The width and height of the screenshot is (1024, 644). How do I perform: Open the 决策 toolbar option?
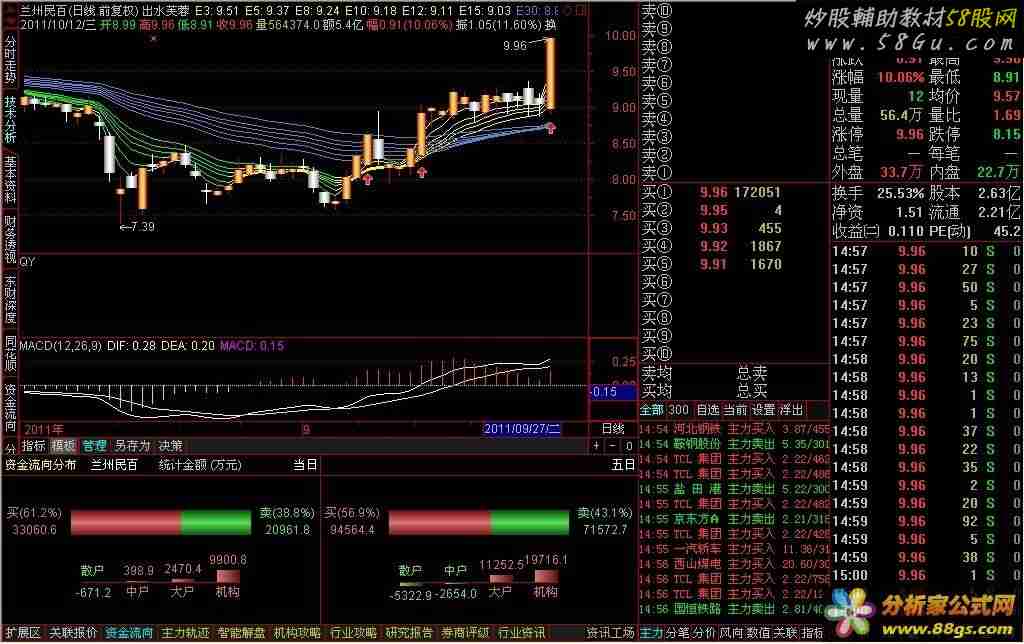click(170, 446)
